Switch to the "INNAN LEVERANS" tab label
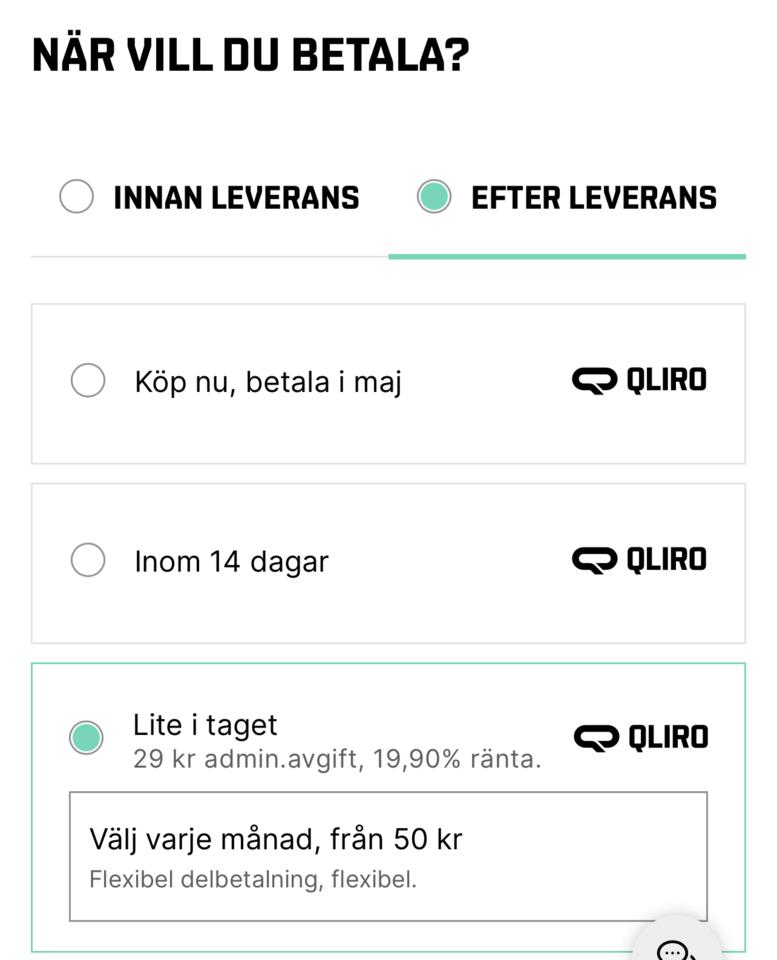 pos(236,198)
